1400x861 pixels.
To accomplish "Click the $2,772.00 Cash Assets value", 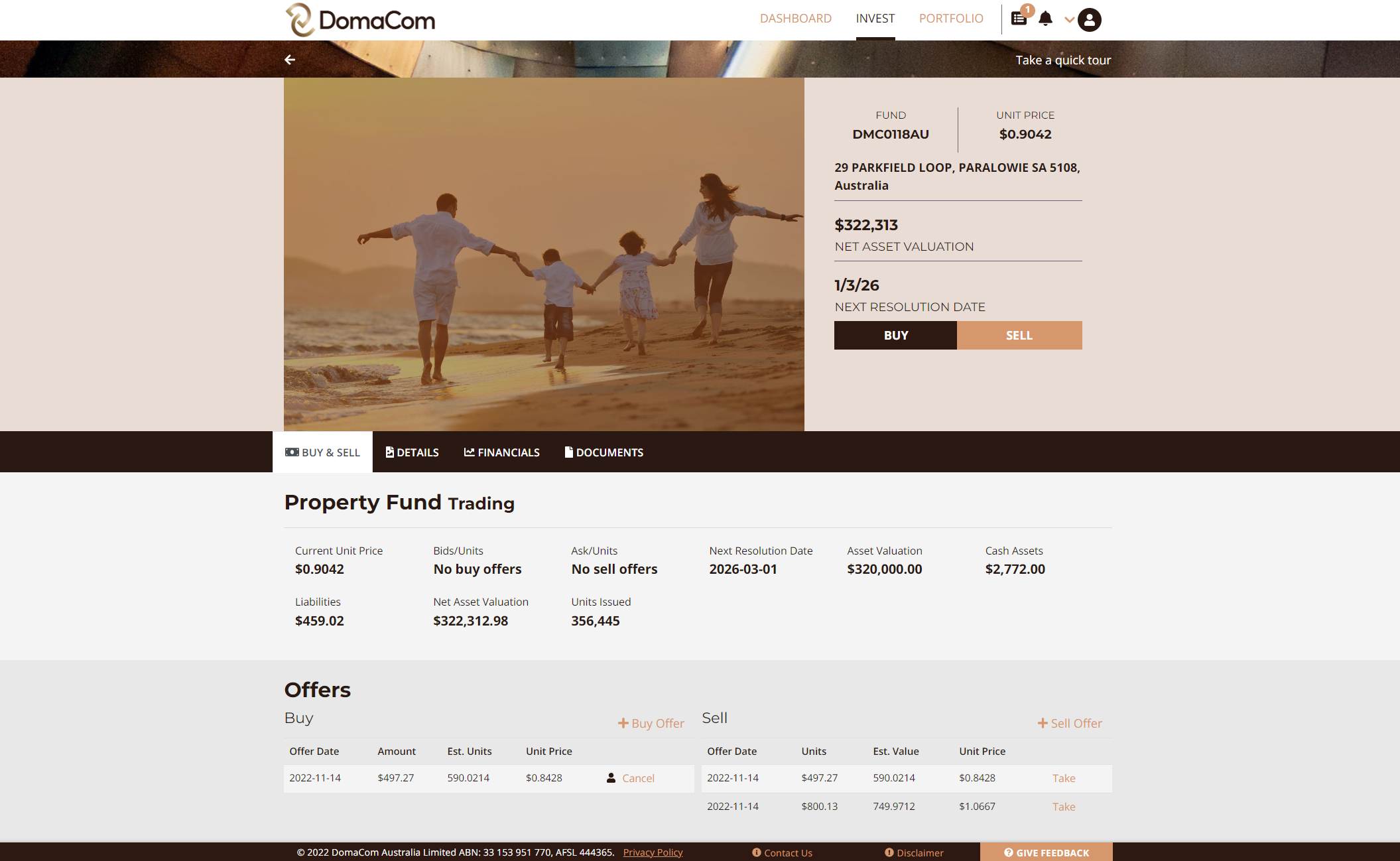I will 1015,569.
